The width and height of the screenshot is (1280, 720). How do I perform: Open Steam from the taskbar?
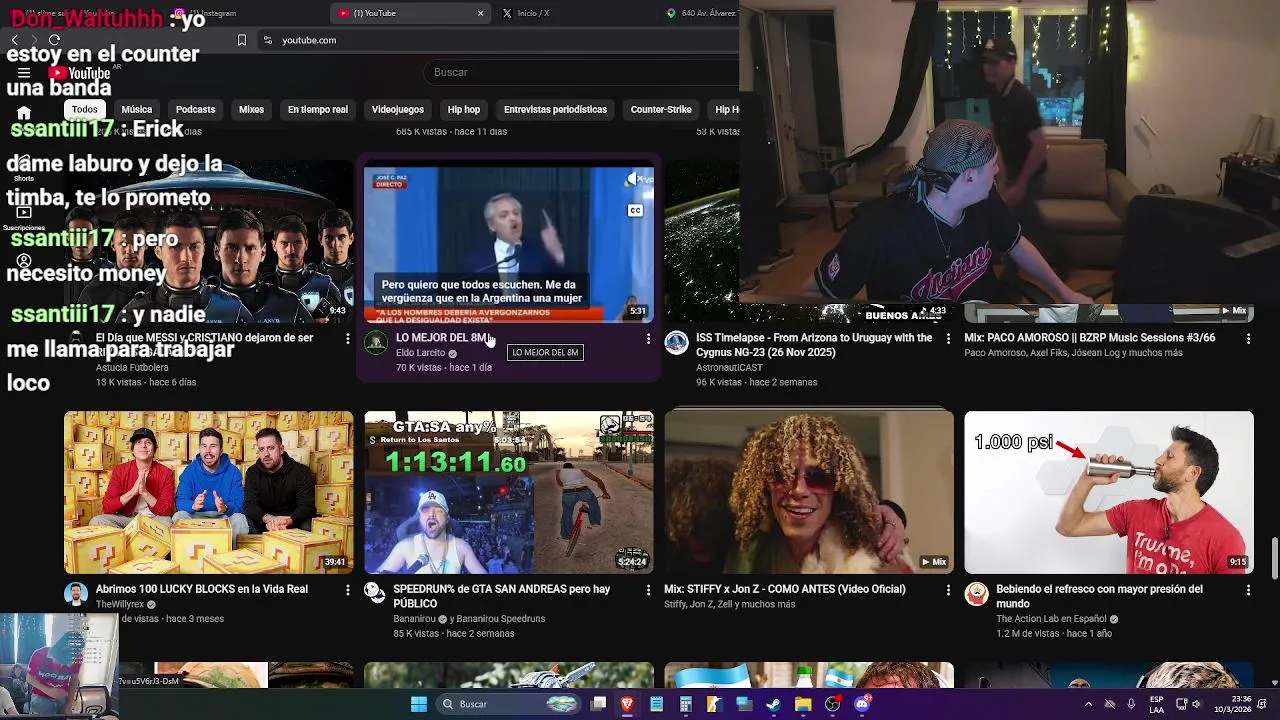click(x=773, y=704)
